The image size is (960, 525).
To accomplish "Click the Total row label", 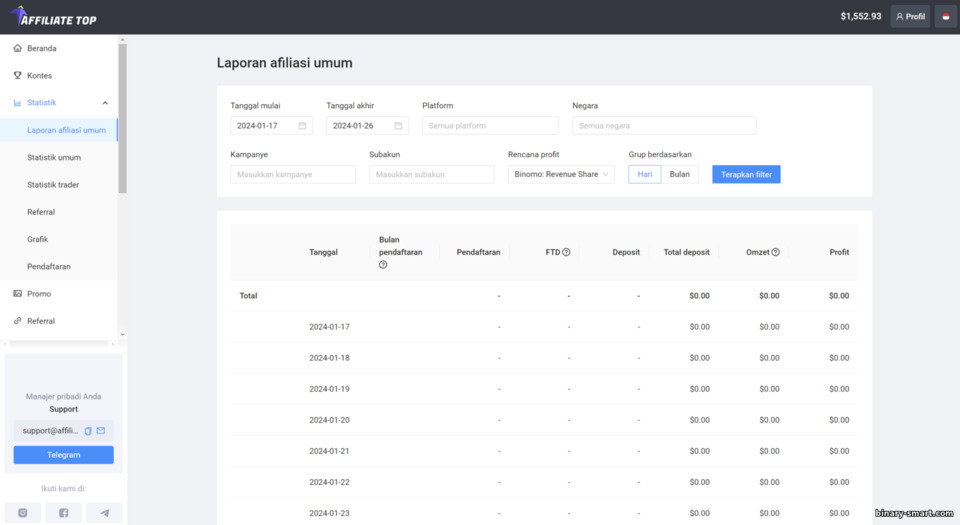I will pyautogui.click(x=248, y=296).
